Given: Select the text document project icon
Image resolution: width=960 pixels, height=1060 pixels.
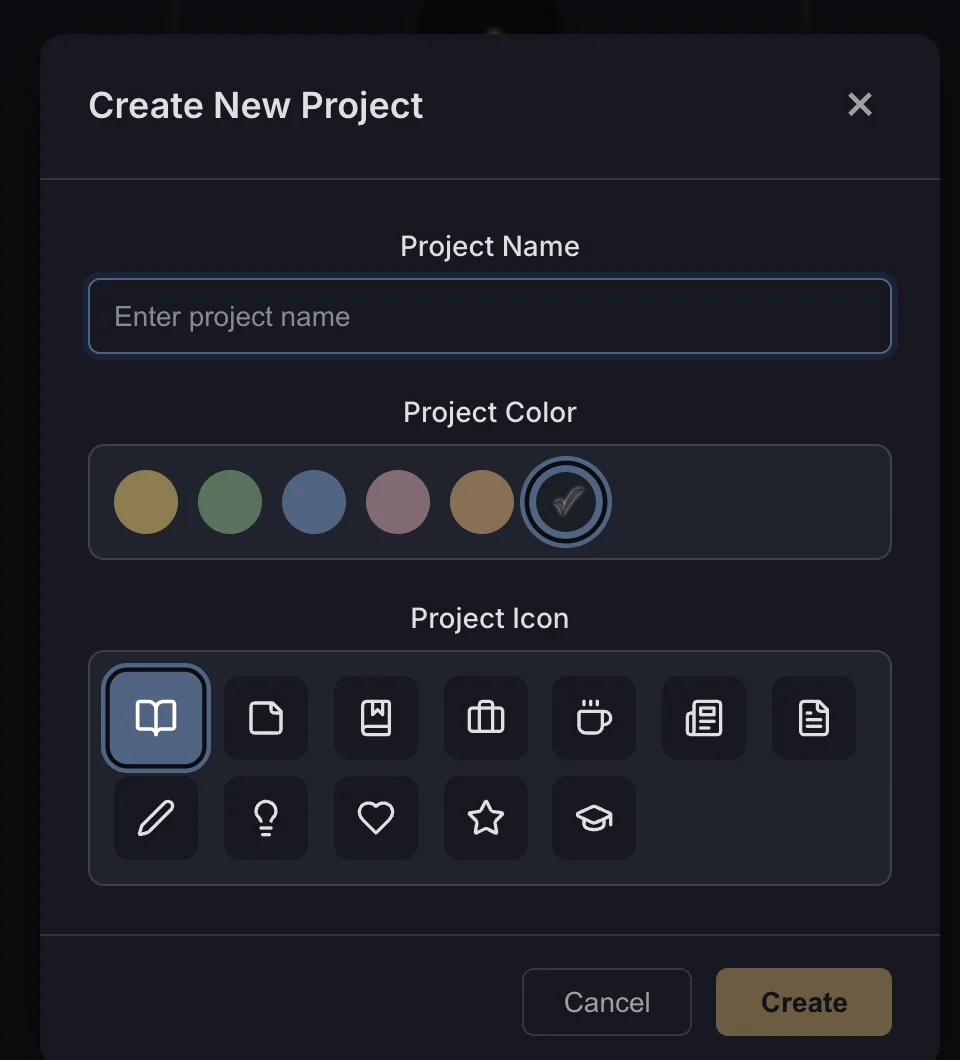Looking at the screenshot, I should [814, 718].
